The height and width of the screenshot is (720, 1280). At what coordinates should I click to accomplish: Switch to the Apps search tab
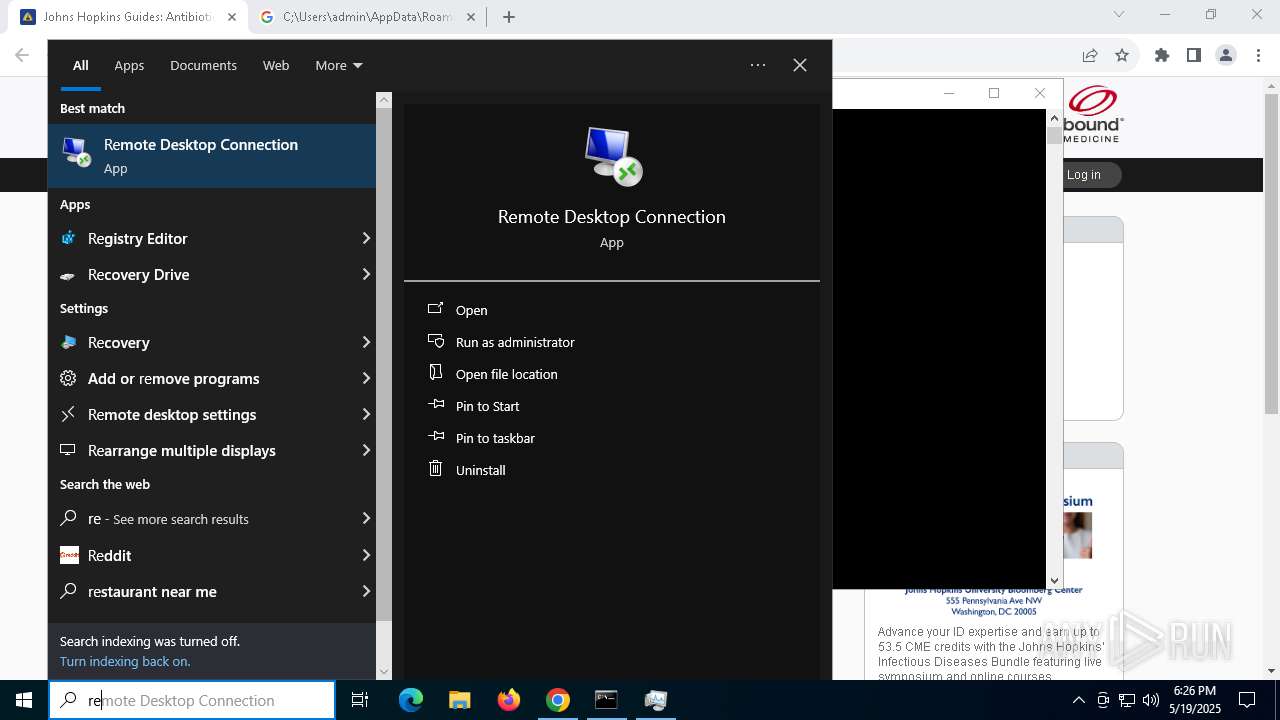(129, 65)
